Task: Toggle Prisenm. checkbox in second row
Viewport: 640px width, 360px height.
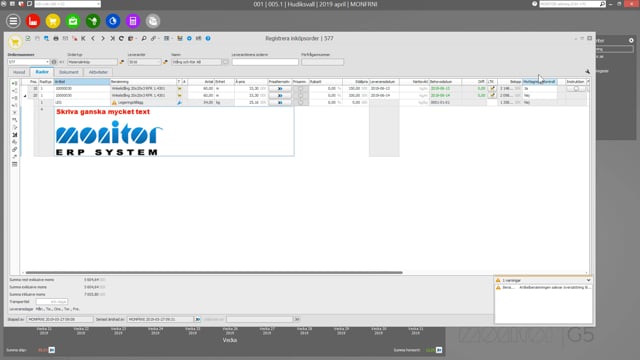Action: 301,95
